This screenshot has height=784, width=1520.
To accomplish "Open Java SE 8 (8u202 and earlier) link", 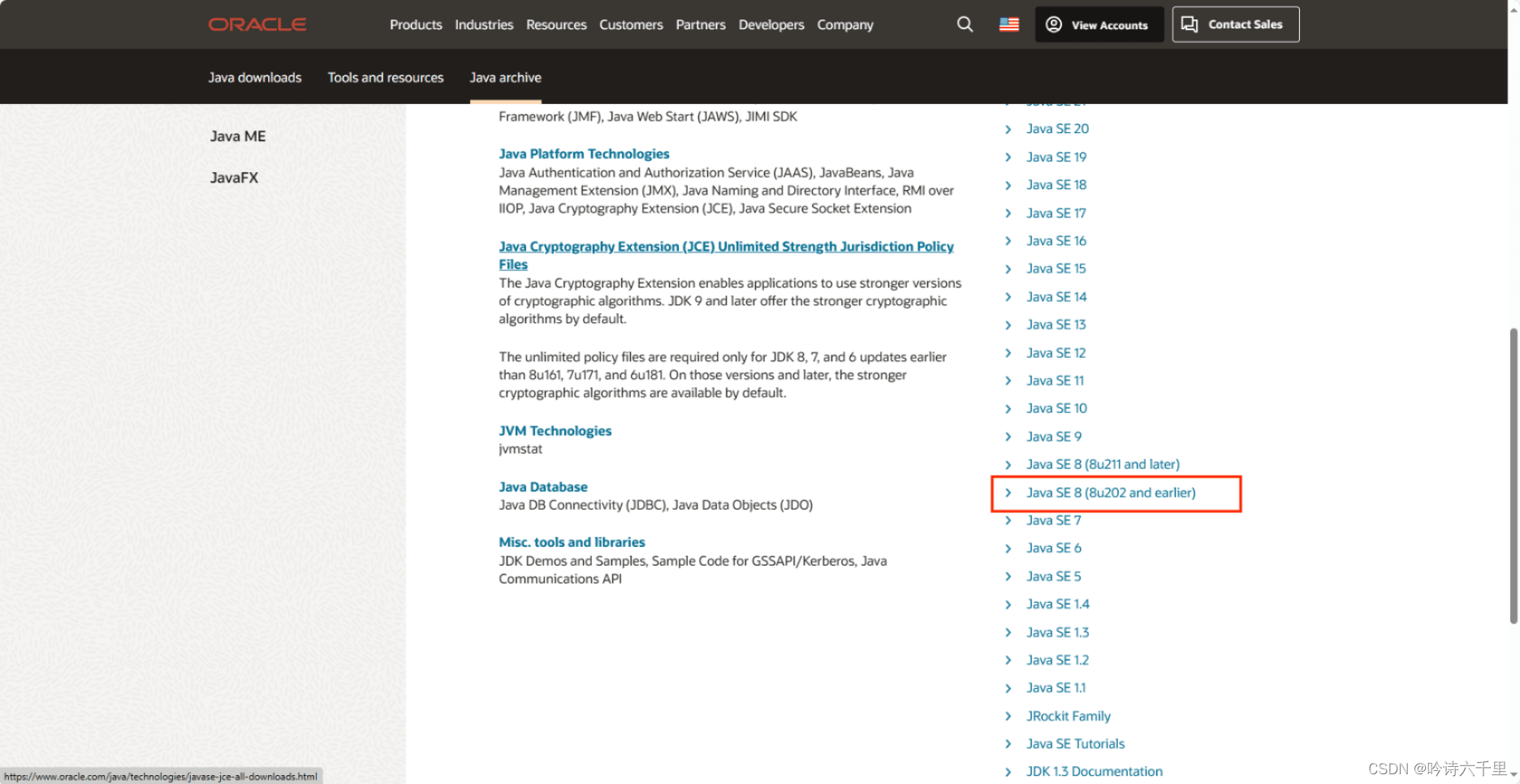I will point(1111,492).
